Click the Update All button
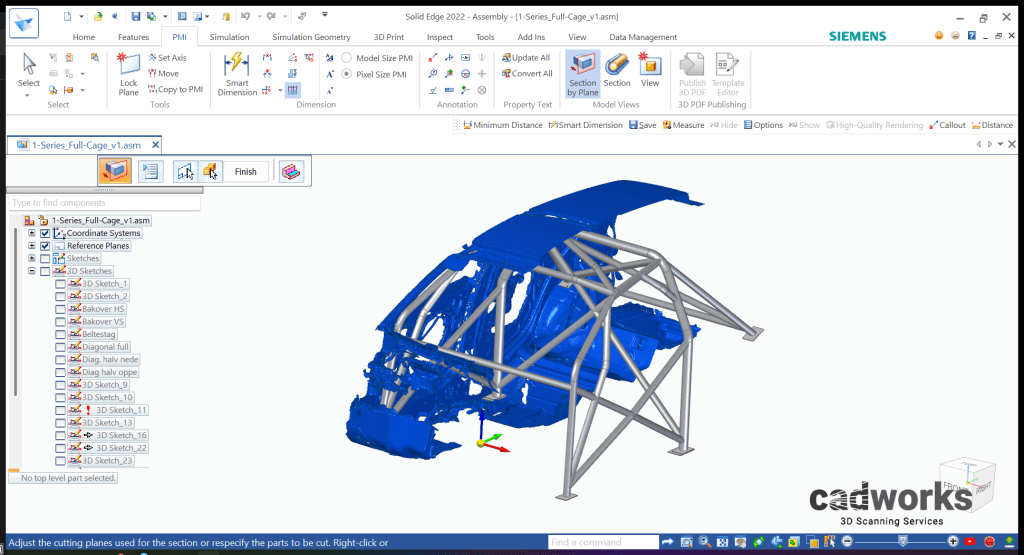The width and height of the screenshot is (1024, 555). 525,58
